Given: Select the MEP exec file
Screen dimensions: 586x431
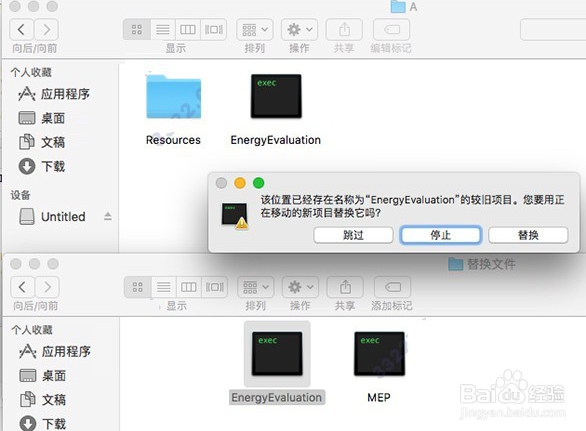Looking at the screenshot, I should tap(379, 354).
